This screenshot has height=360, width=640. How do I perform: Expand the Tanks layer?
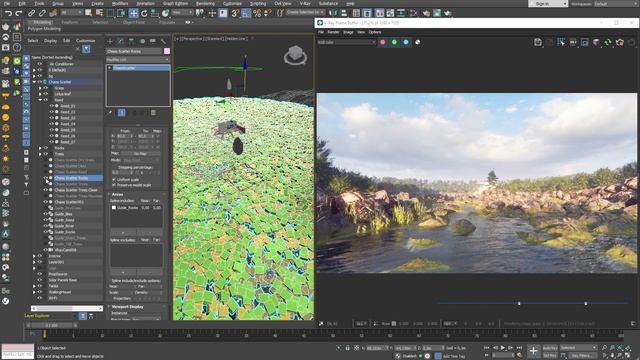click(x=34, y=286)
